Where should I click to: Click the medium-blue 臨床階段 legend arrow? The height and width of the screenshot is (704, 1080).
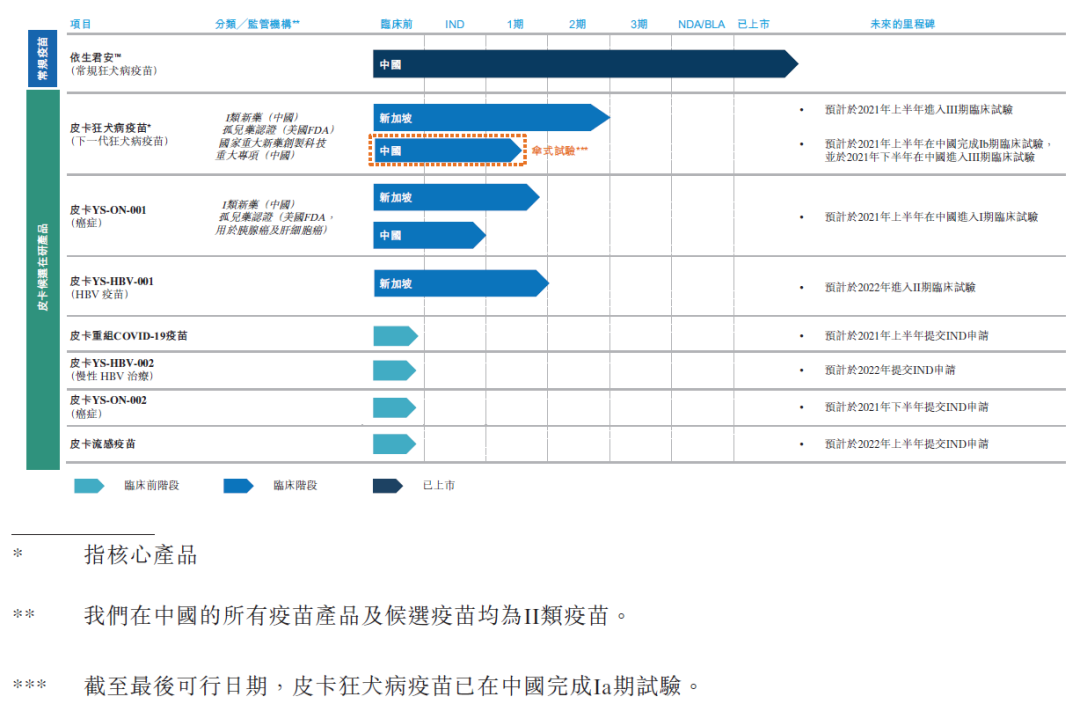pos(238,486)
